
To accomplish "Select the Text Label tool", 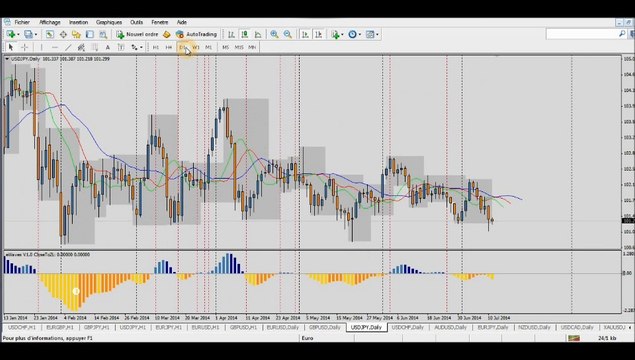I will click(x=121, y=47).
